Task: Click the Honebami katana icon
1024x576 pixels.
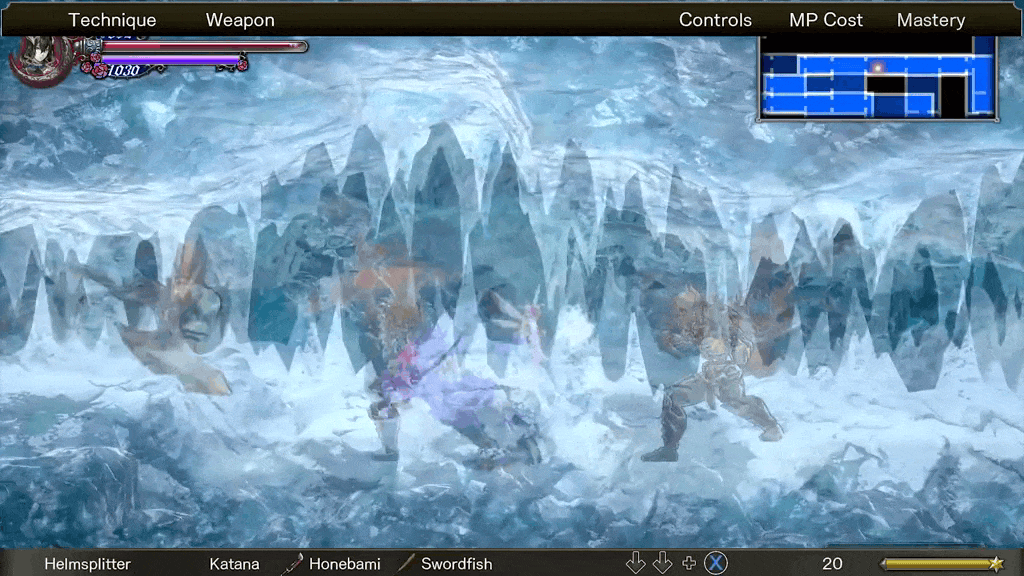Action: tap(292, 563)
